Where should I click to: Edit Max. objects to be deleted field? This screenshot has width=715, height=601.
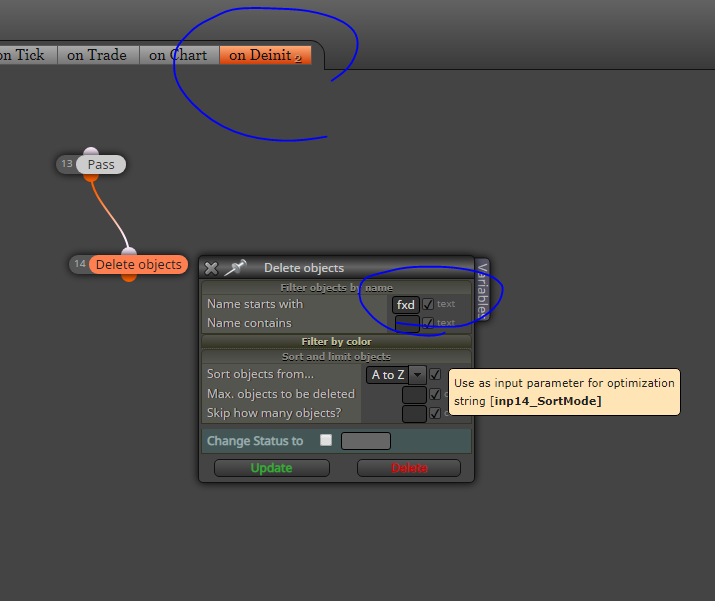pyautogui.click(x=414, y=394)
